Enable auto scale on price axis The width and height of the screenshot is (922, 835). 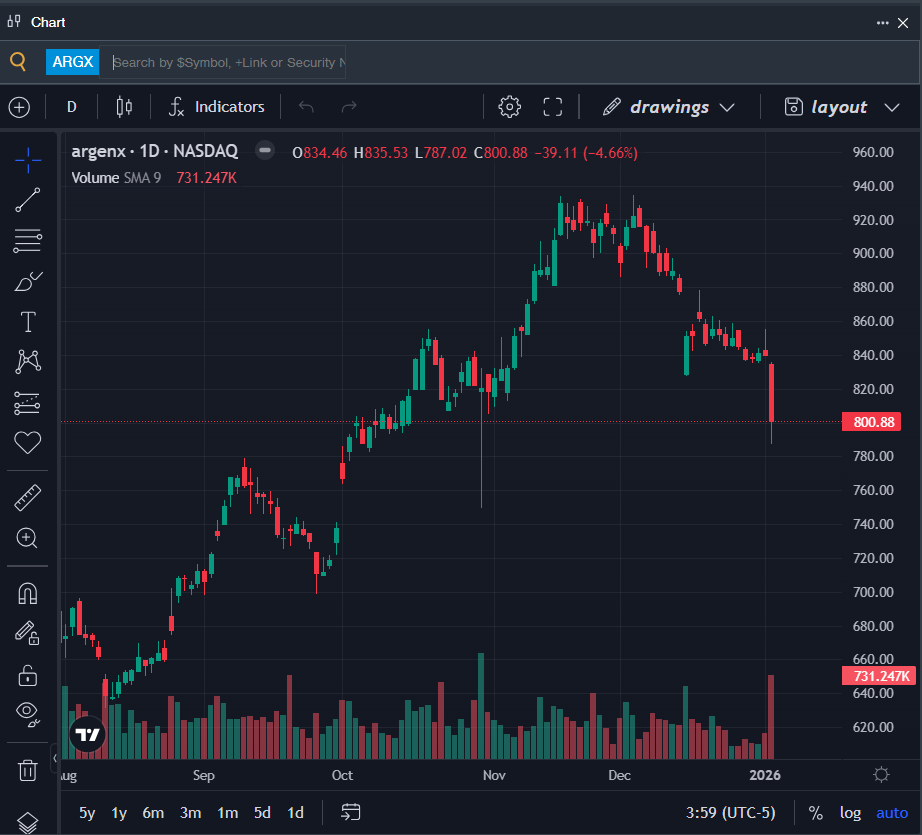tap(892, 813)
